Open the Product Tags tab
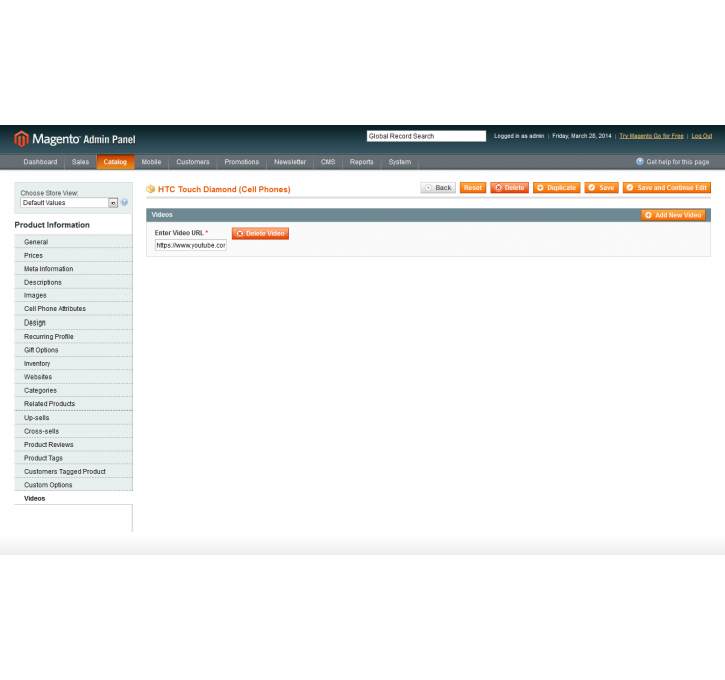725x680 pixels. point(74,458)
